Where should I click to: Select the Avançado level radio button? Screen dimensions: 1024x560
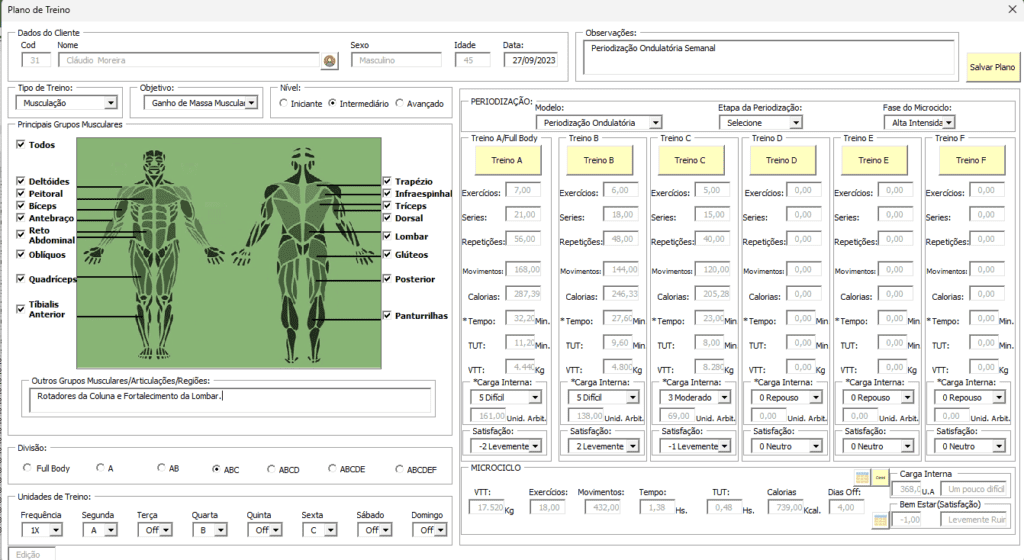point(399,103)
